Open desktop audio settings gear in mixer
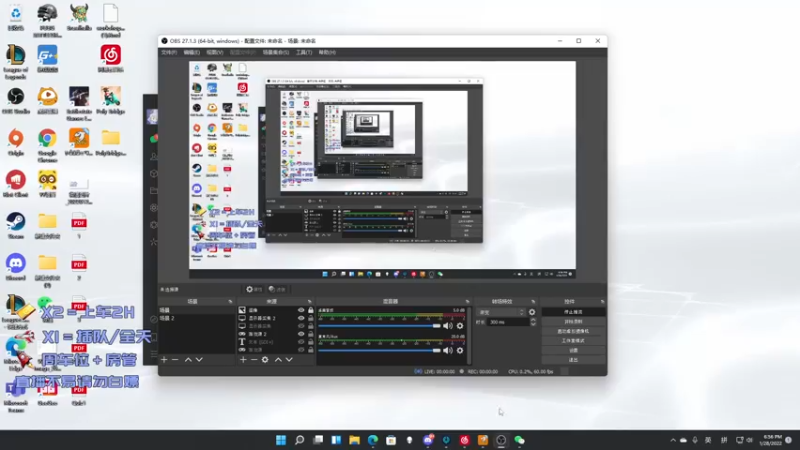Screen dimensions: 800x450 (460, 326)
